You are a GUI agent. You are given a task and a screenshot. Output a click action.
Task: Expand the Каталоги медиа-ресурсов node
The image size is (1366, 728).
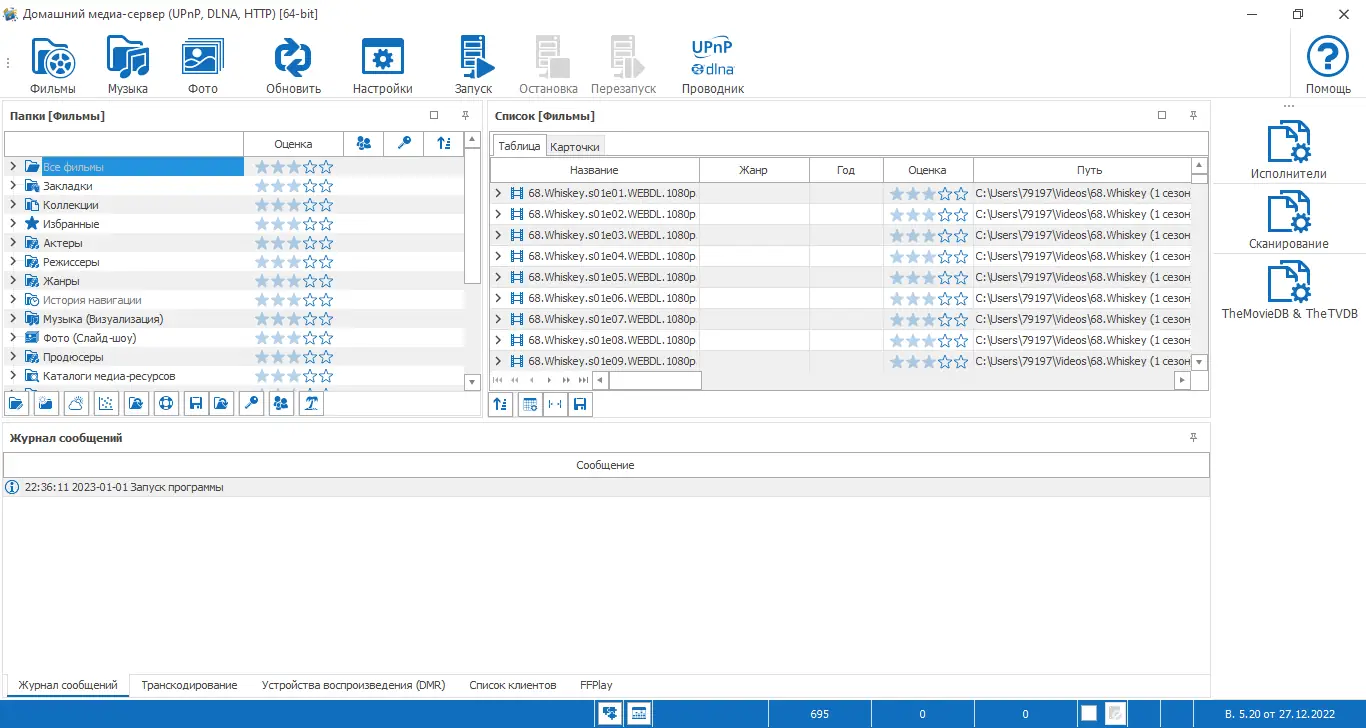click(x=13, y=376)
